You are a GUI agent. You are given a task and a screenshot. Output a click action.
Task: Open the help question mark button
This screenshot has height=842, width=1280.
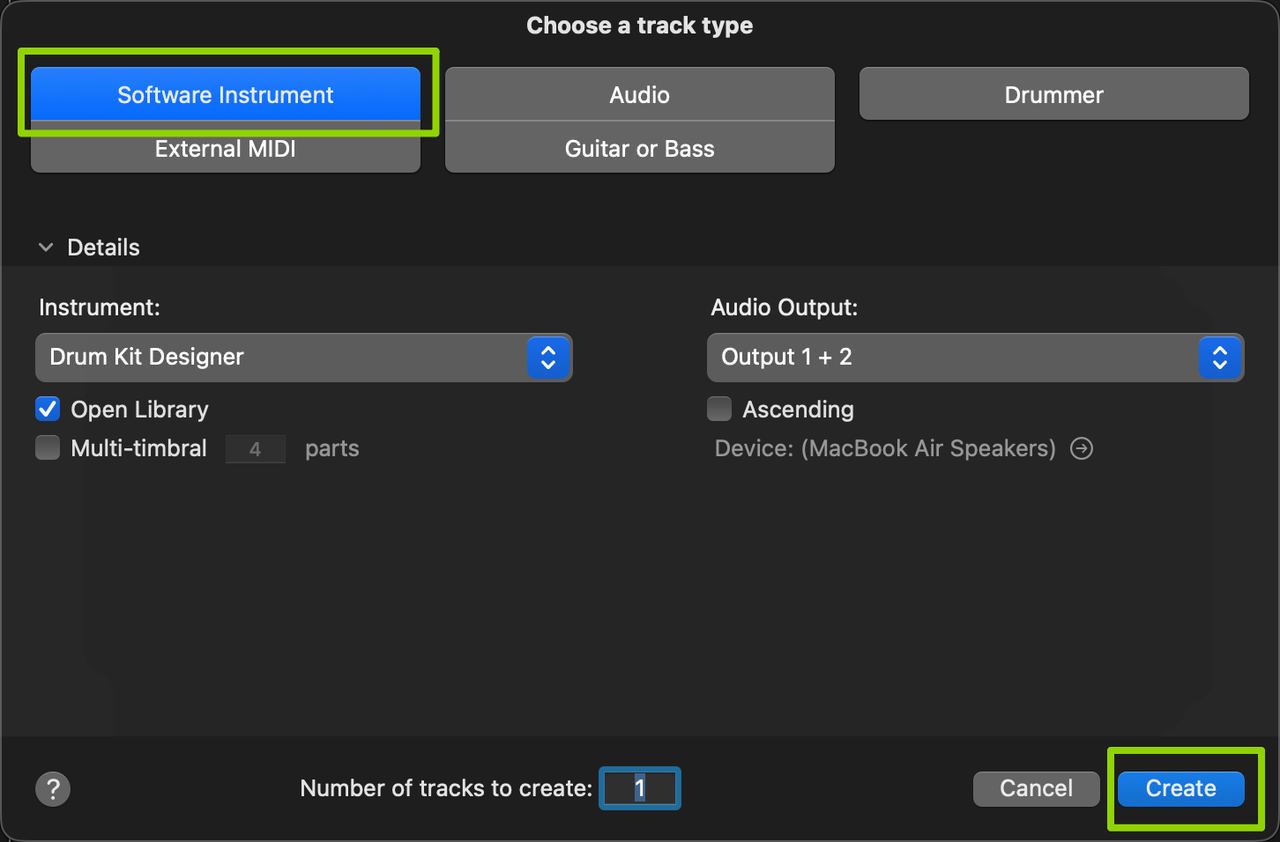(x=53, y=789)
